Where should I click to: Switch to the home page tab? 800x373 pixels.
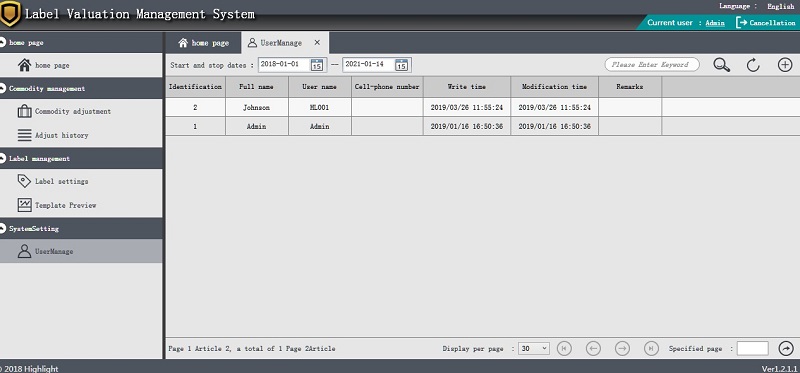[203, 43]
